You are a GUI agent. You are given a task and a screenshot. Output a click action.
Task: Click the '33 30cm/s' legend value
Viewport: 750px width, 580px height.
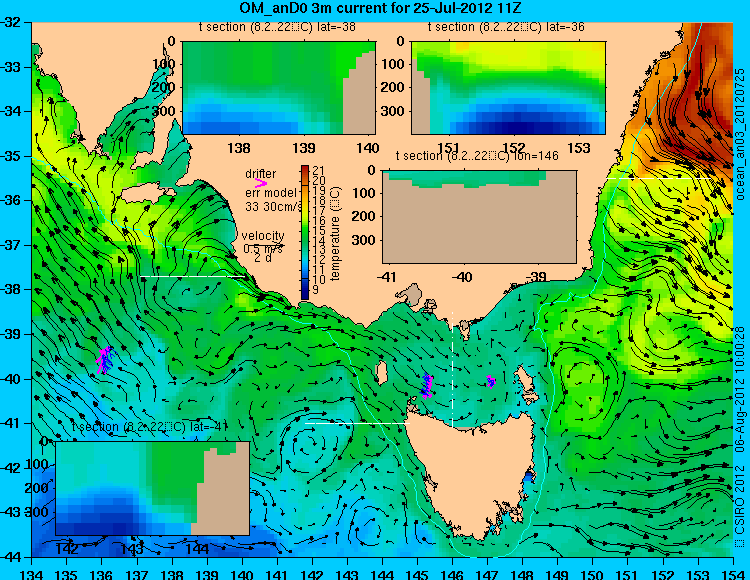click(x=273, y=207)
